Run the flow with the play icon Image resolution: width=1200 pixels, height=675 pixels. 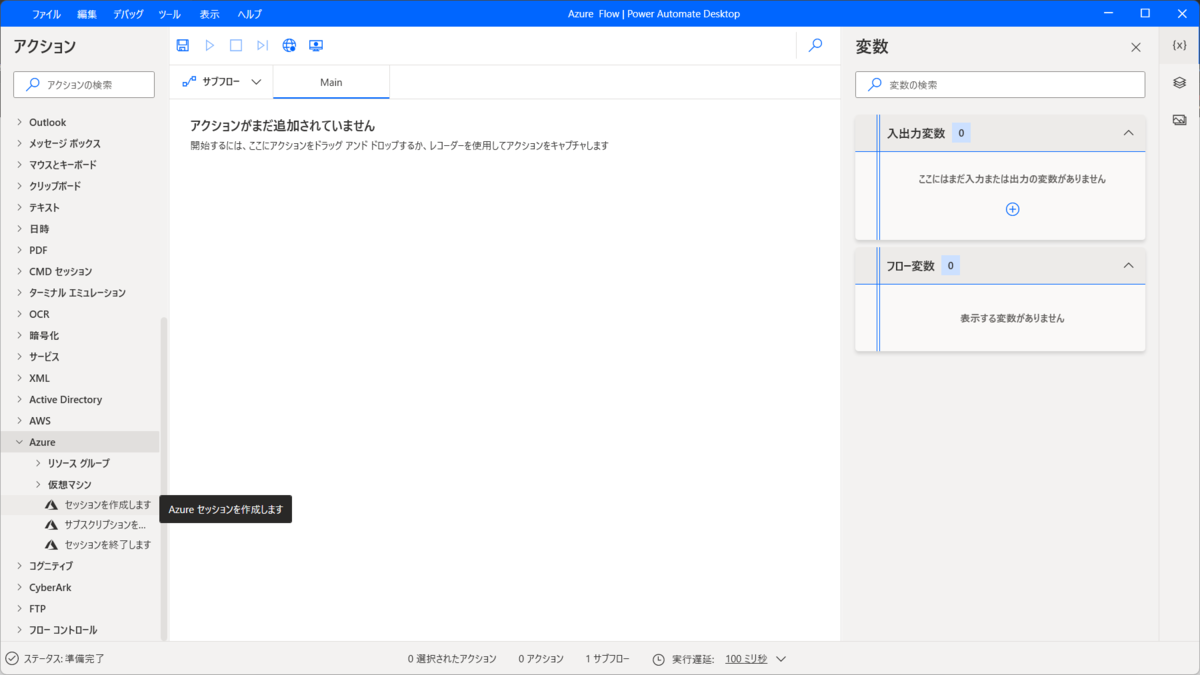210,45
